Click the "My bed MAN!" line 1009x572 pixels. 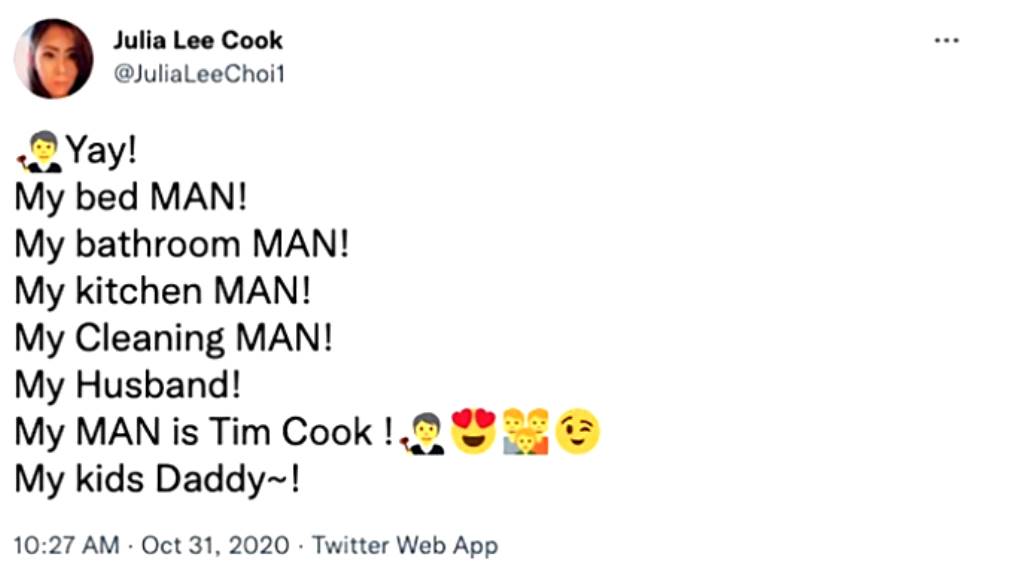(x=130, y=197)
